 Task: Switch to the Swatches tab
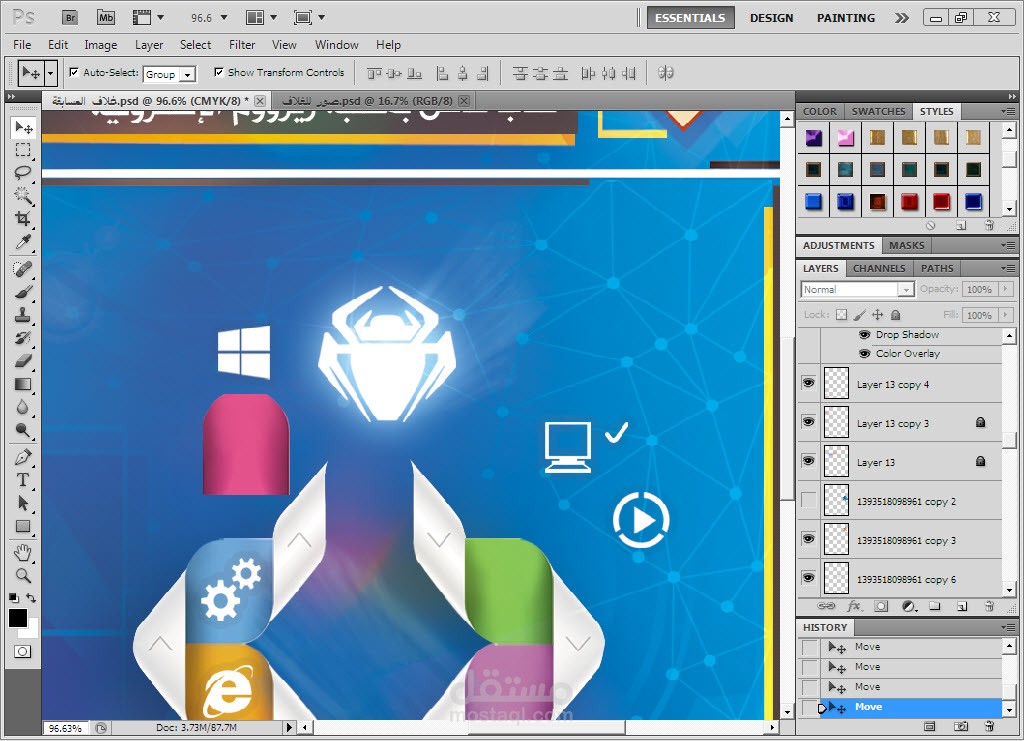click(878, 112)
